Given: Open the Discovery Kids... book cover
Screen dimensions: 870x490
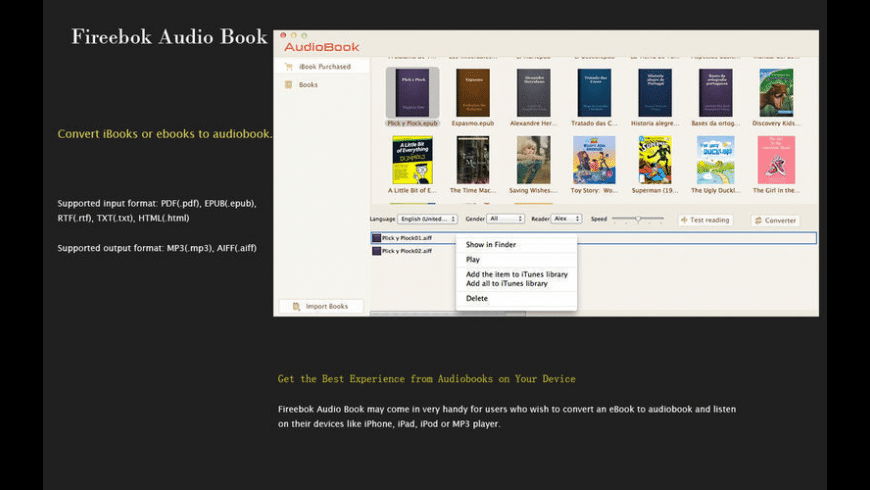Looking at the screenshot, I should pyautogui.click(x=776, y=93).
